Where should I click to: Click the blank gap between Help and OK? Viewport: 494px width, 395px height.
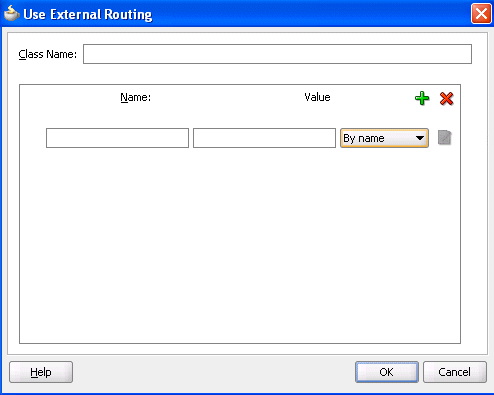(x=213, y=372)
